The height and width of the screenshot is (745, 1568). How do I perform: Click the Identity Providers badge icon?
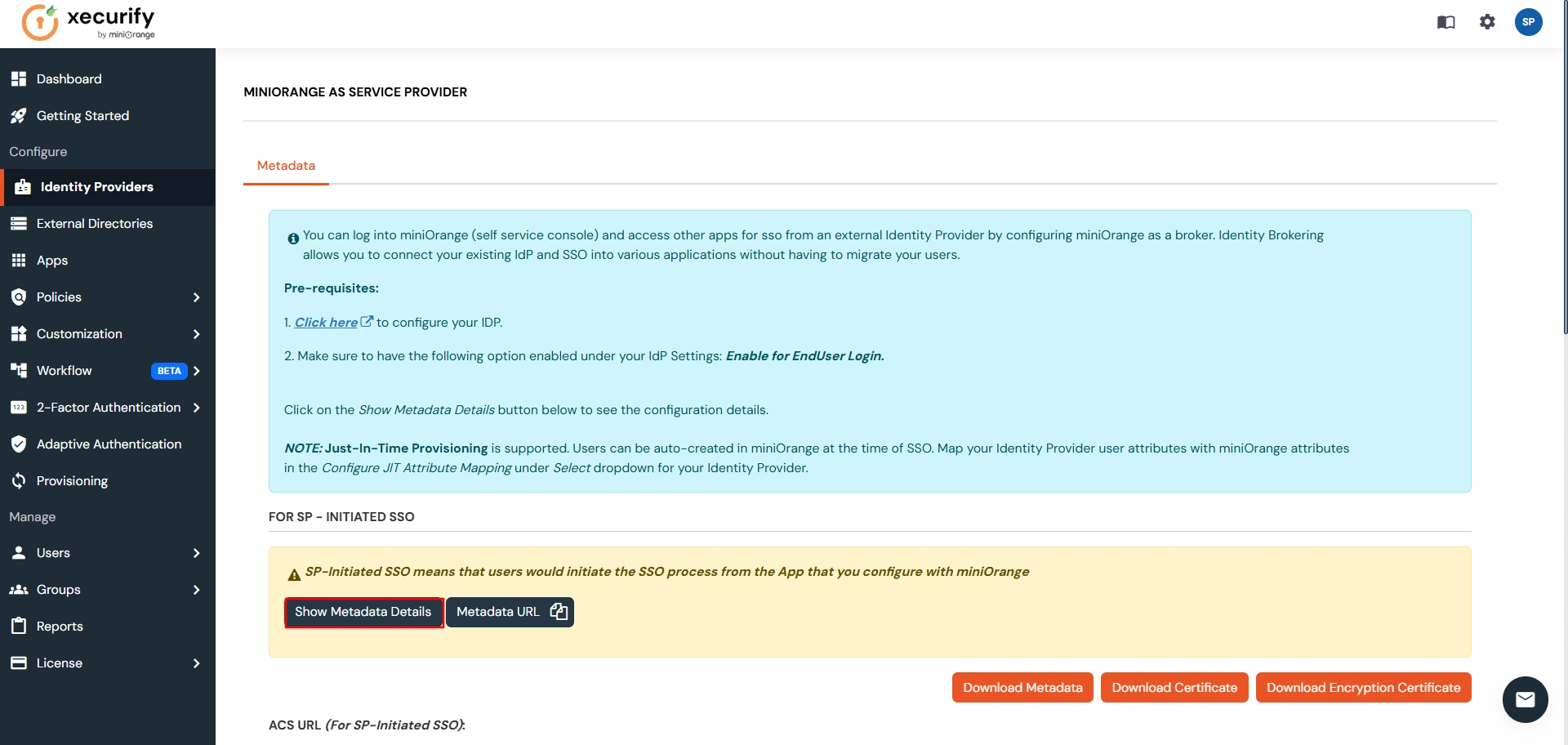tap(23, 187)
